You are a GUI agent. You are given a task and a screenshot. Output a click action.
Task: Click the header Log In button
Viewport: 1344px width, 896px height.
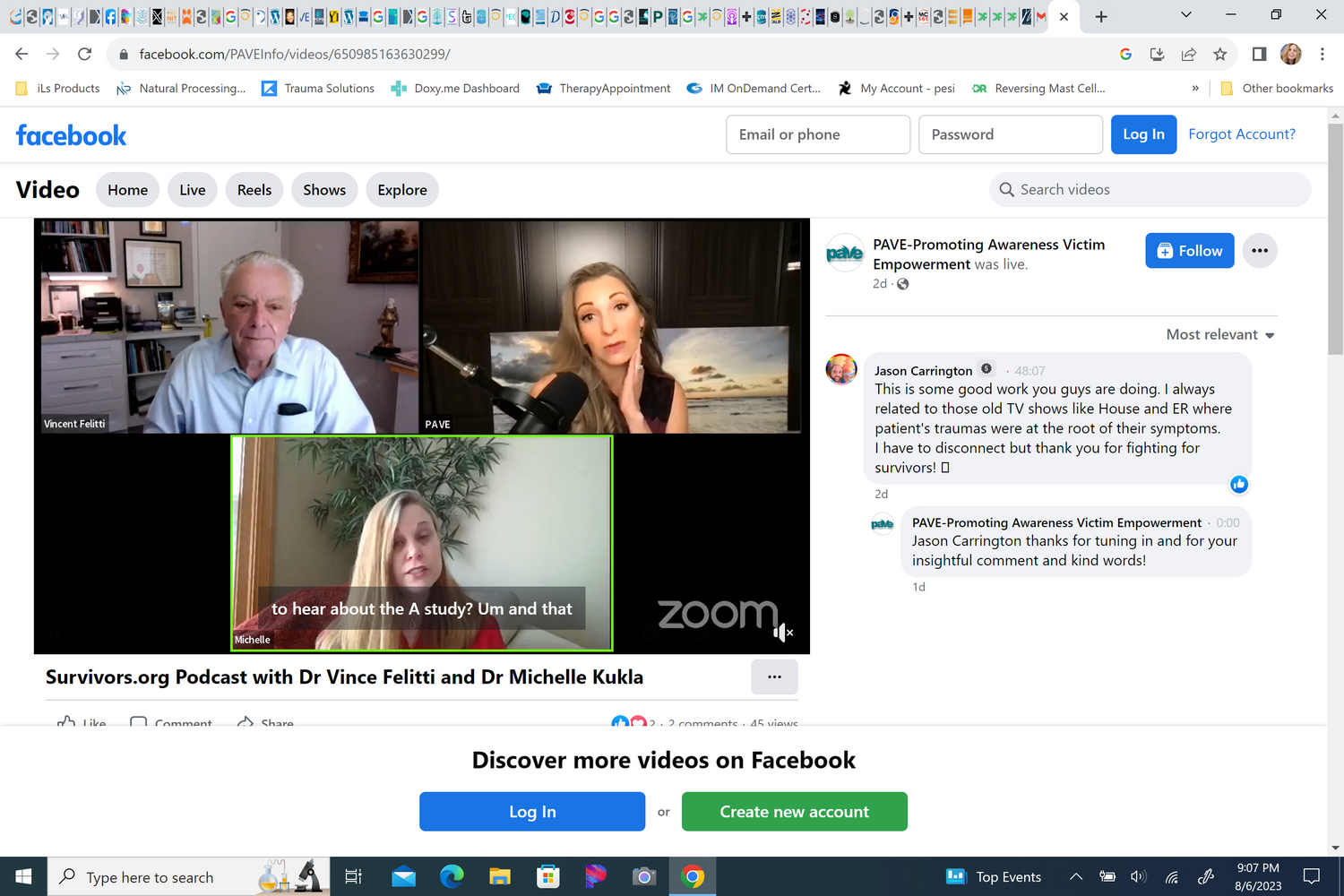pos(1144,134)
